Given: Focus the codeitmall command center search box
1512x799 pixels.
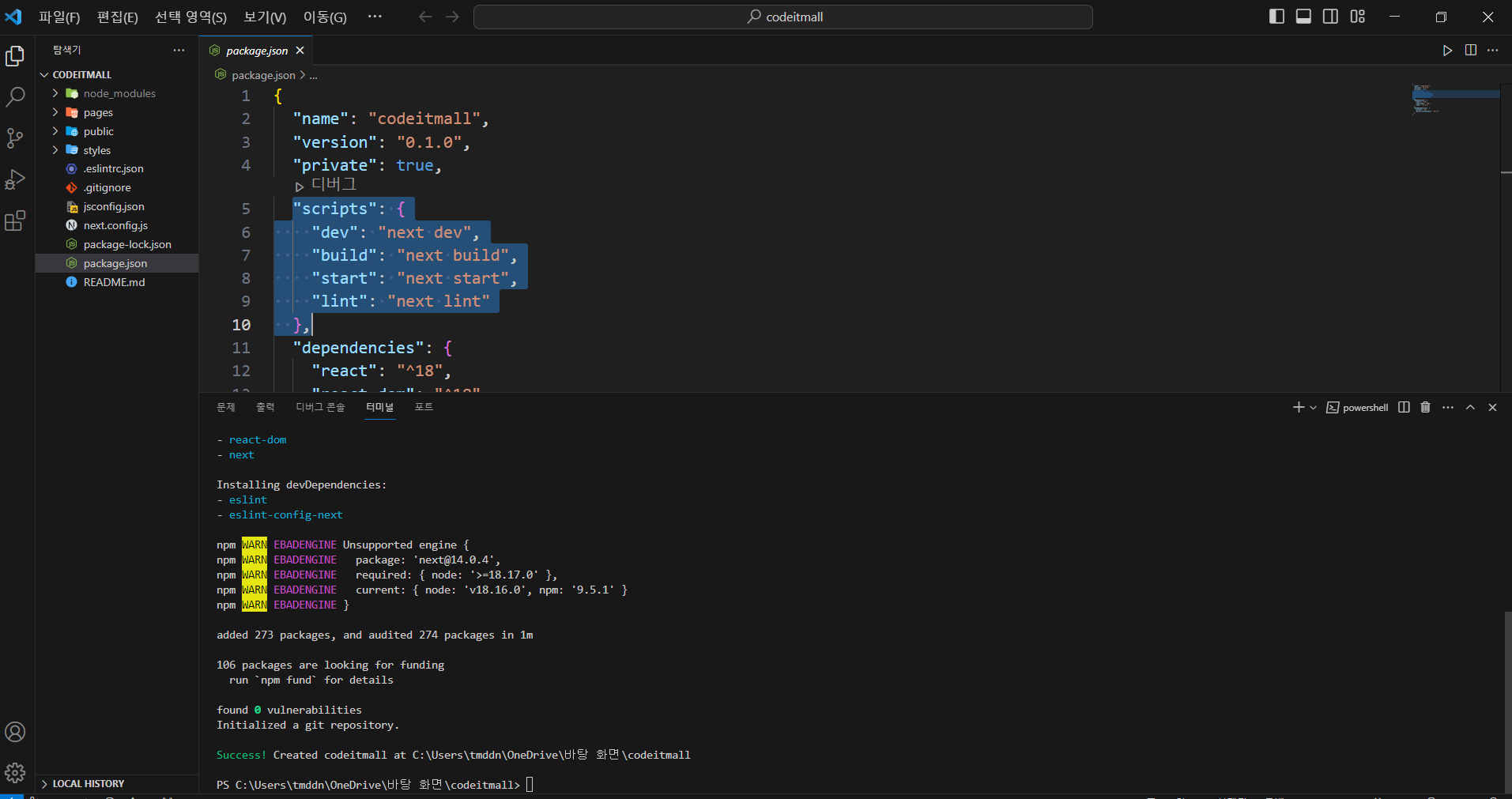Looking at the screenshot, I should [783, 17].
